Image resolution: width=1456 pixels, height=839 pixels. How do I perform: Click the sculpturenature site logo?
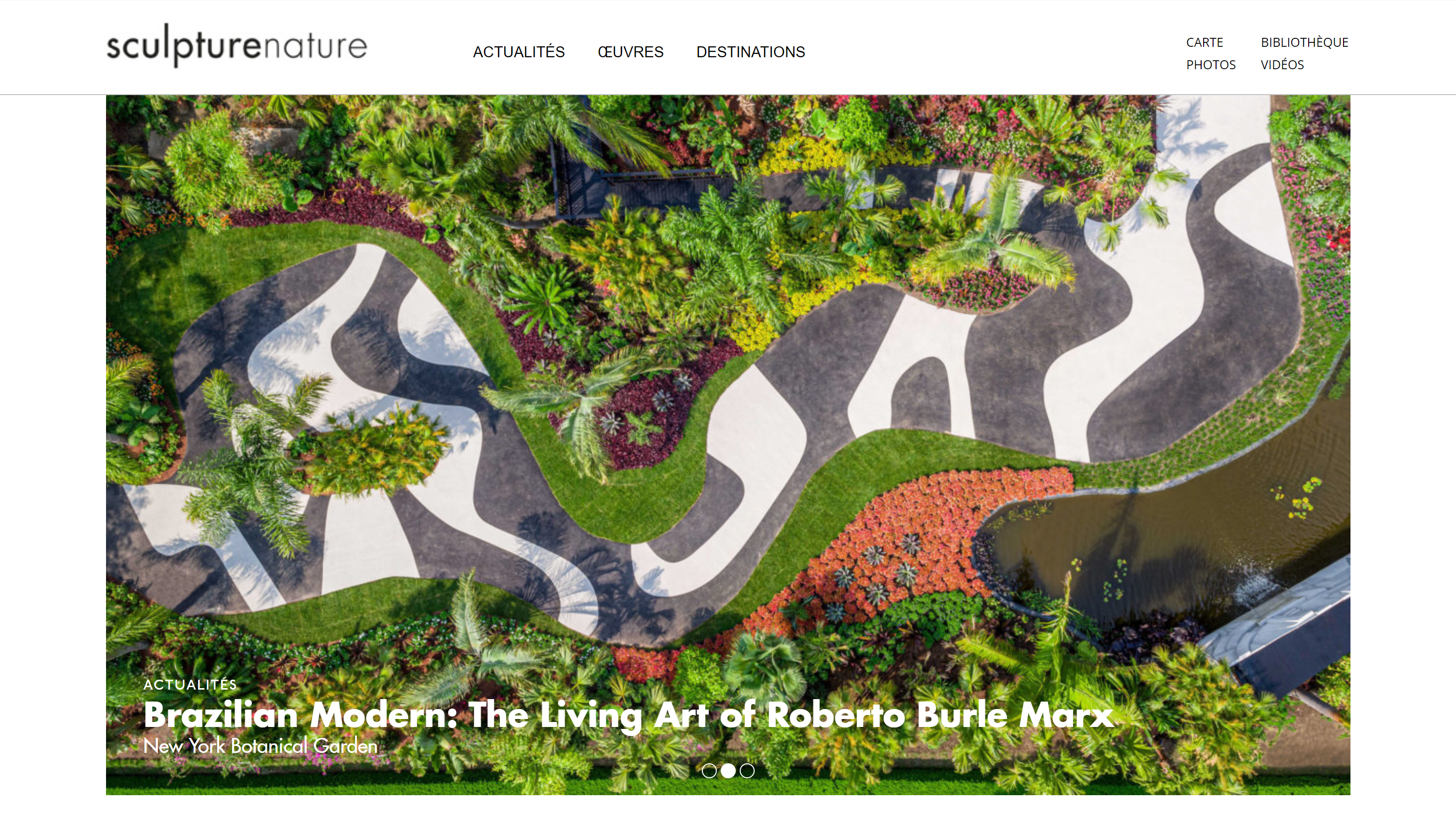coord(237,45)
